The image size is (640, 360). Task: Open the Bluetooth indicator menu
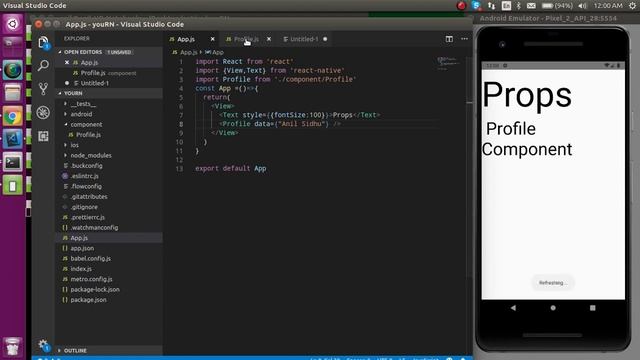pos(518,5)
